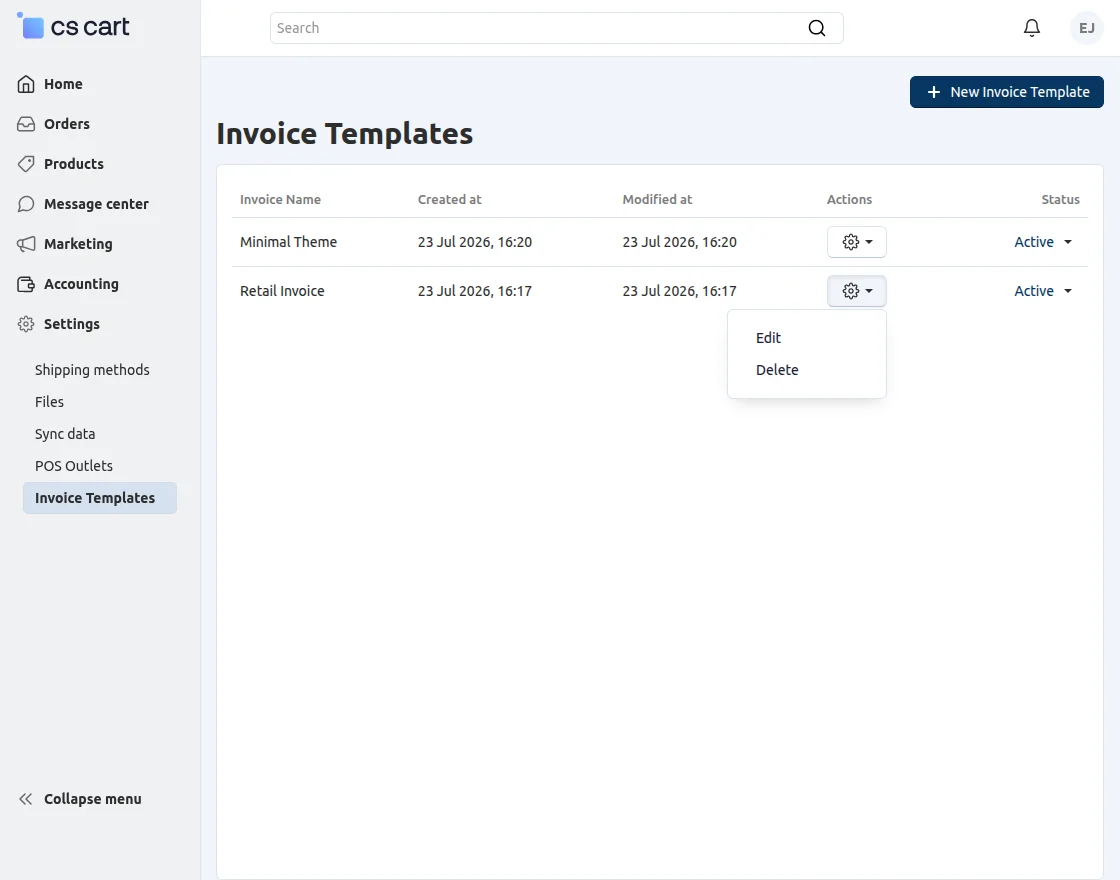Open Accounting section
Screen dimensions: 1120x880
(81, 284)
